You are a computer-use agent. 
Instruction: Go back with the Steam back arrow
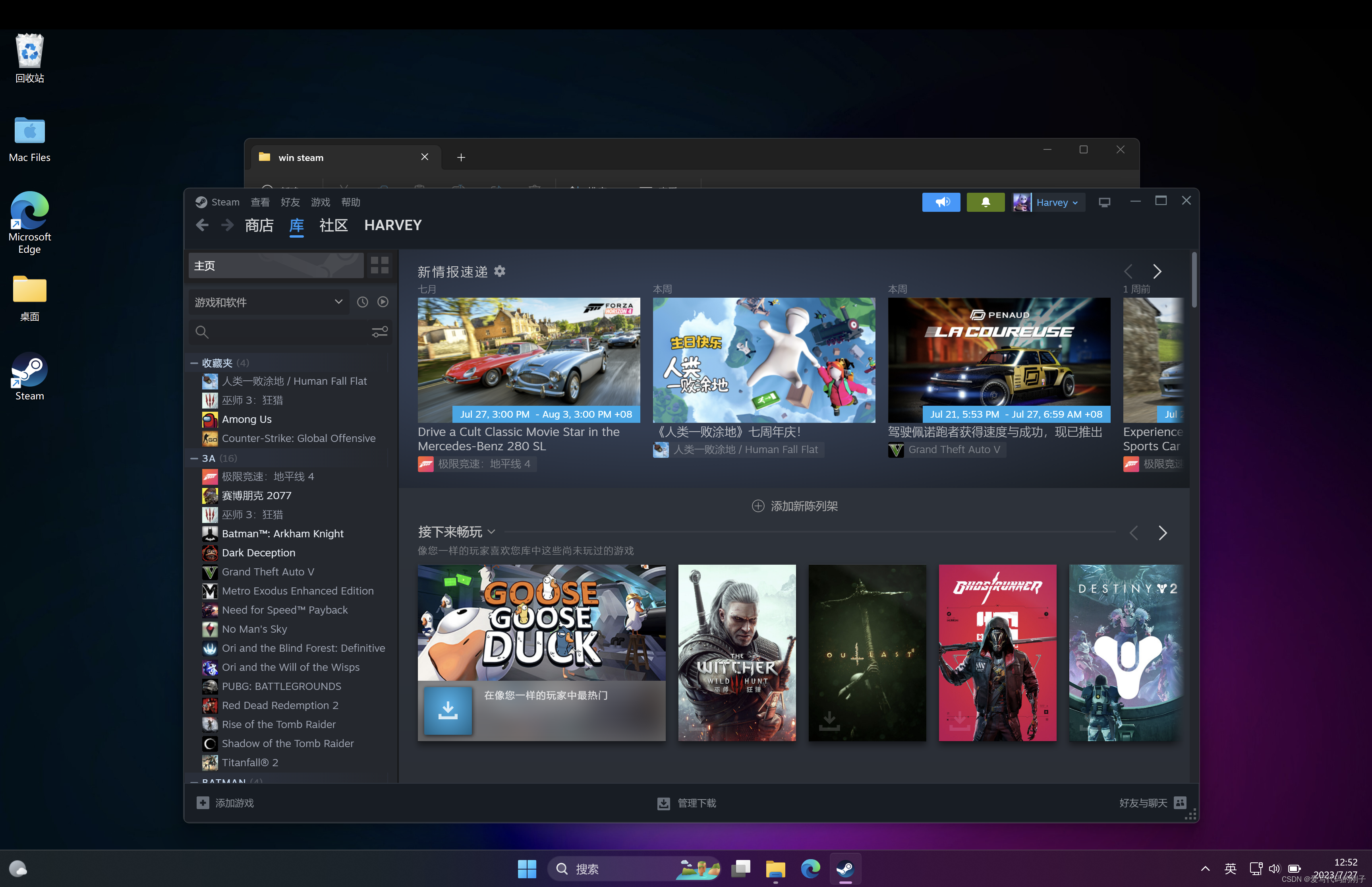click(x=201, y=225)
